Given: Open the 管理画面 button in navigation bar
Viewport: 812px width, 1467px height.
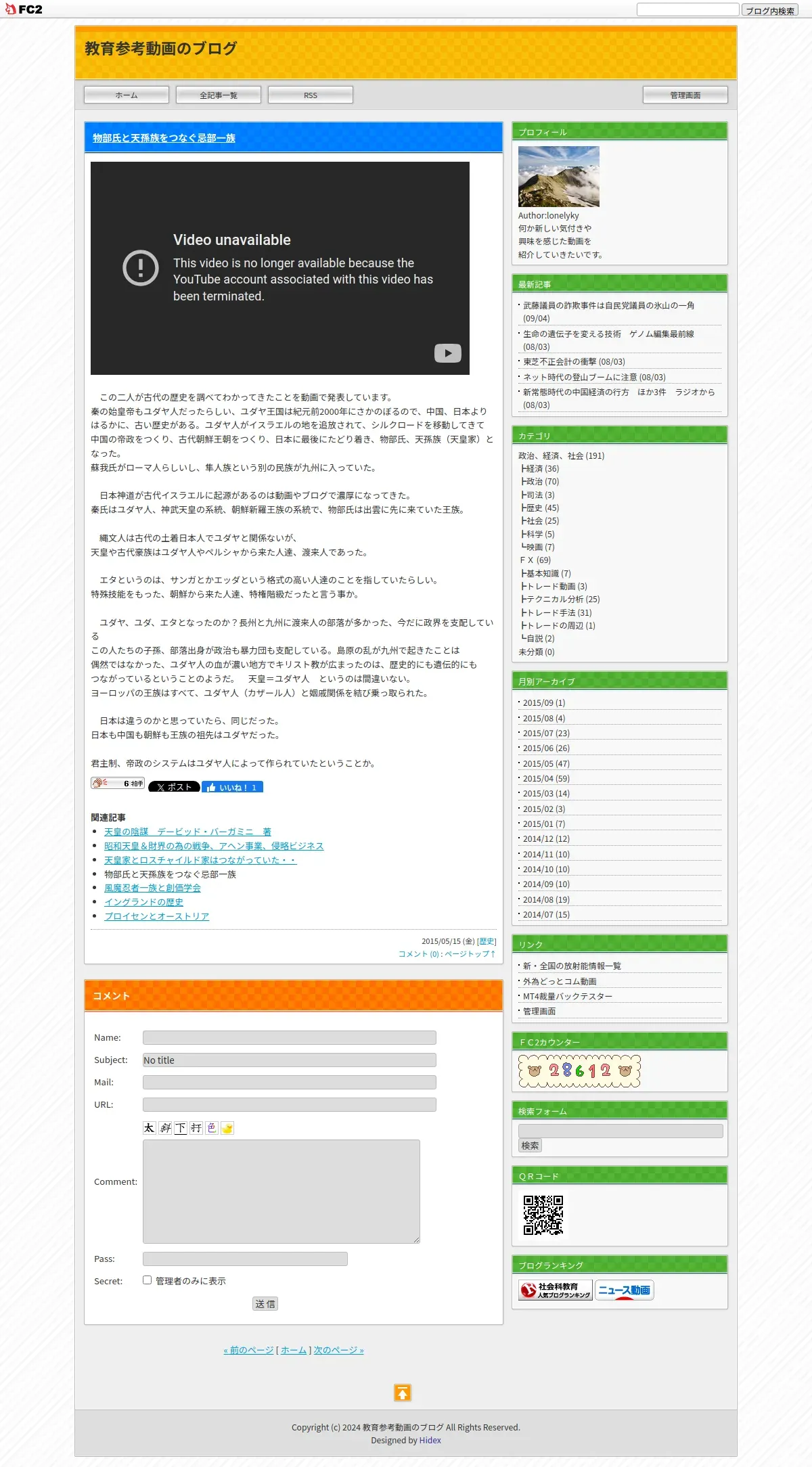Looking at the screenshot, I should pyautogui.click(x=685, y=95).
